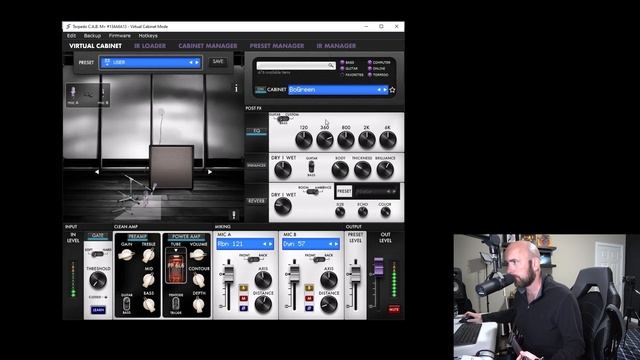Click the Mic A microphone icon in room
The width and height of the screenshot is (640, 360).
(73, 92)
